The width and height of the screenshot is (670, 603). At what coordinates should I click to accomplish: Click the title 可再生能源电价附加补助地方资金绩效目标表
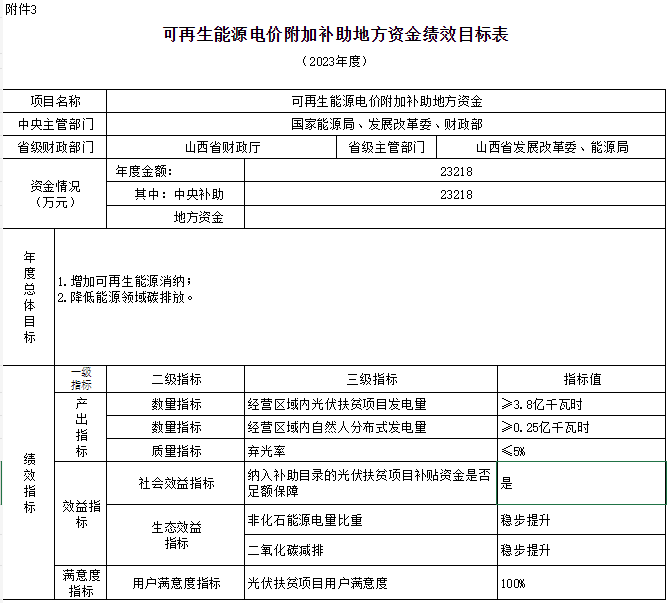335,35
